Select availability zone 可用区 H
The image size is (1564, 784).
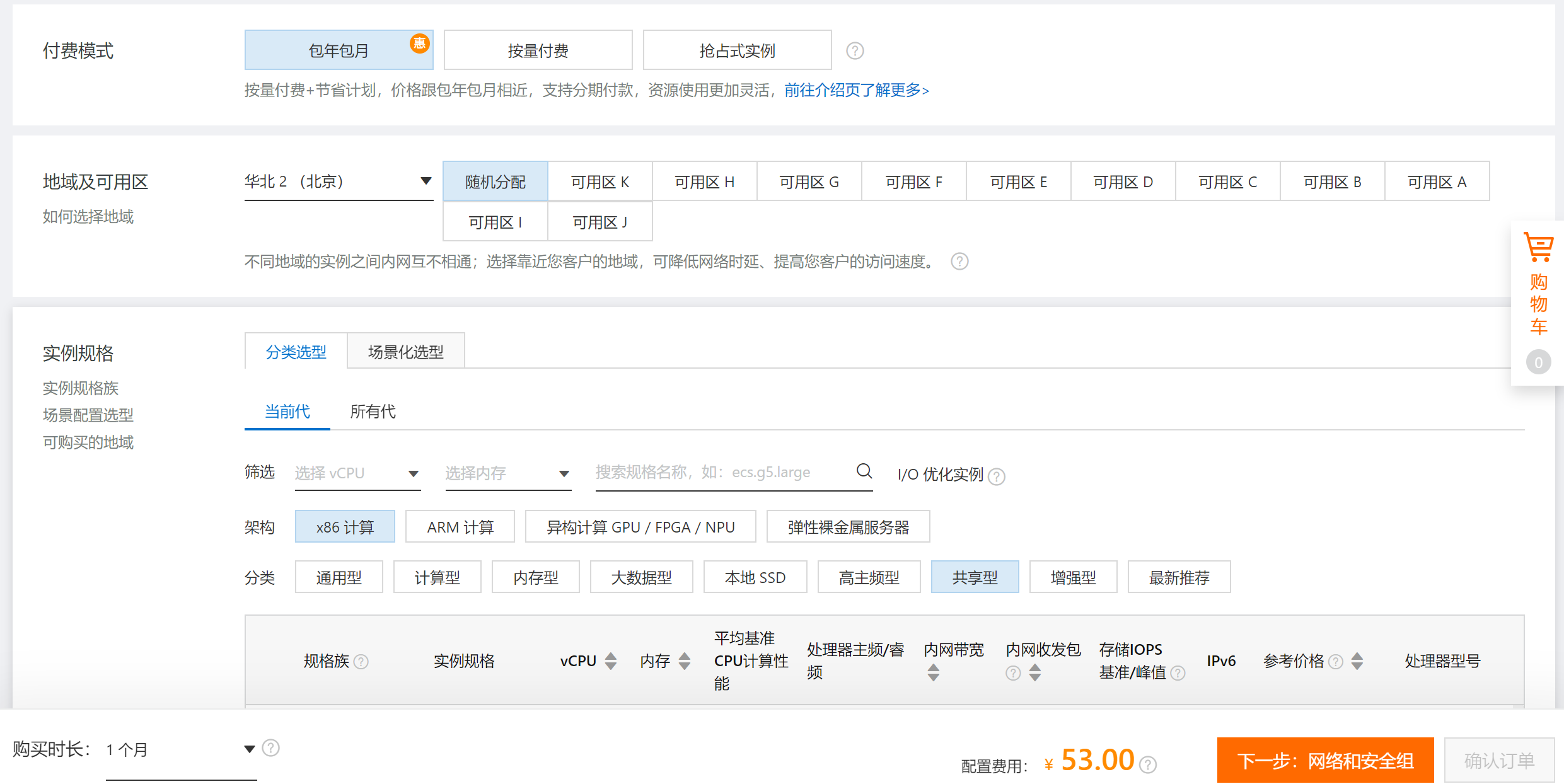[x=704, y=181]
